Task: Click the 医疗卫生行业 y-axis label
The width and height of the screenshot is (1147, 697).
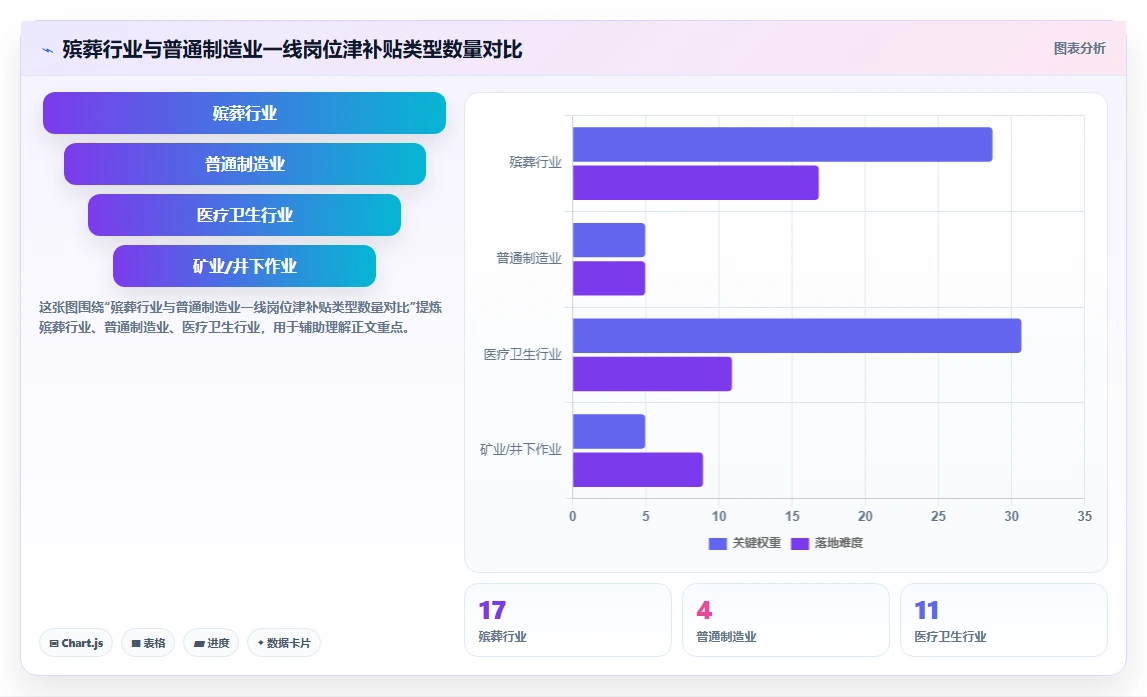Action: click(x=522, y=355)
